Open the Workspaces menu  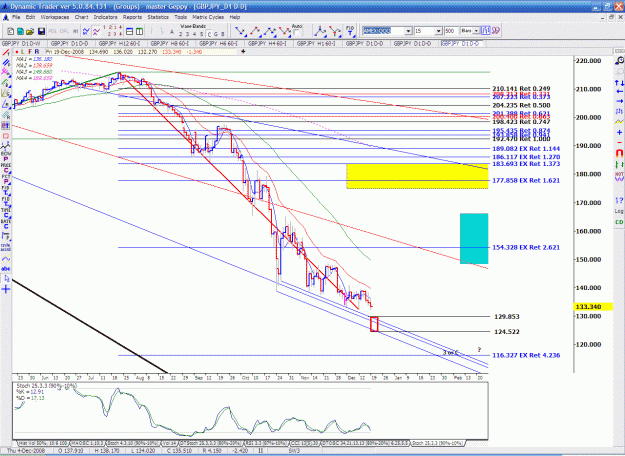pos(55,17)
